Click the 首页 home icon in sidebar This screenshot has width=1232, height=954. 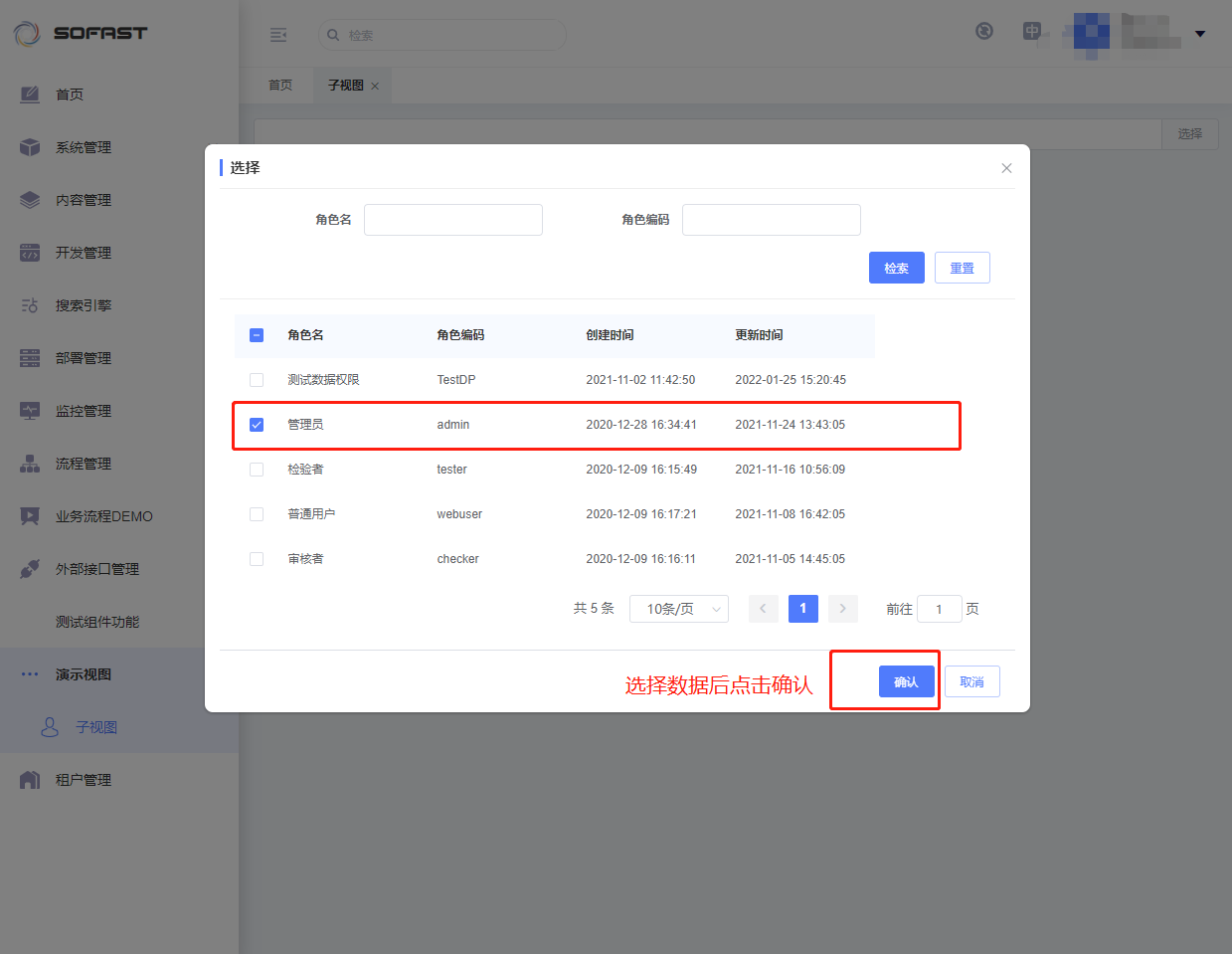30,95
